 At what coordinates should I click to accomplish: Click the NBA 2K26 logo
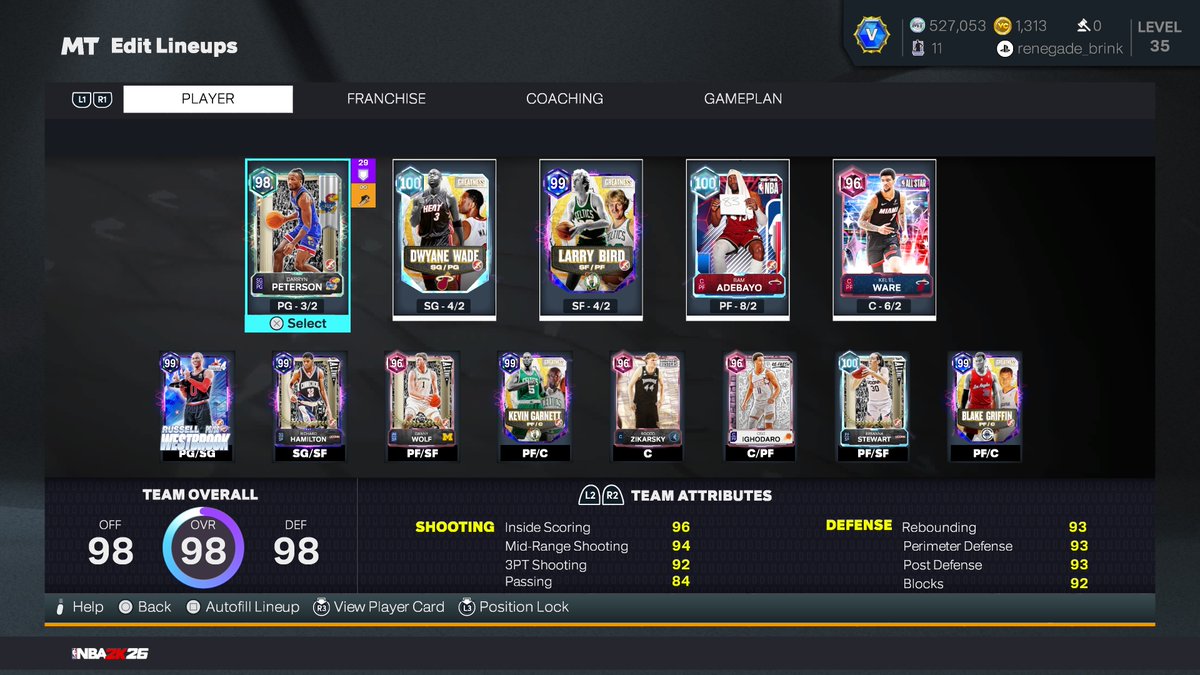point(110,653)
